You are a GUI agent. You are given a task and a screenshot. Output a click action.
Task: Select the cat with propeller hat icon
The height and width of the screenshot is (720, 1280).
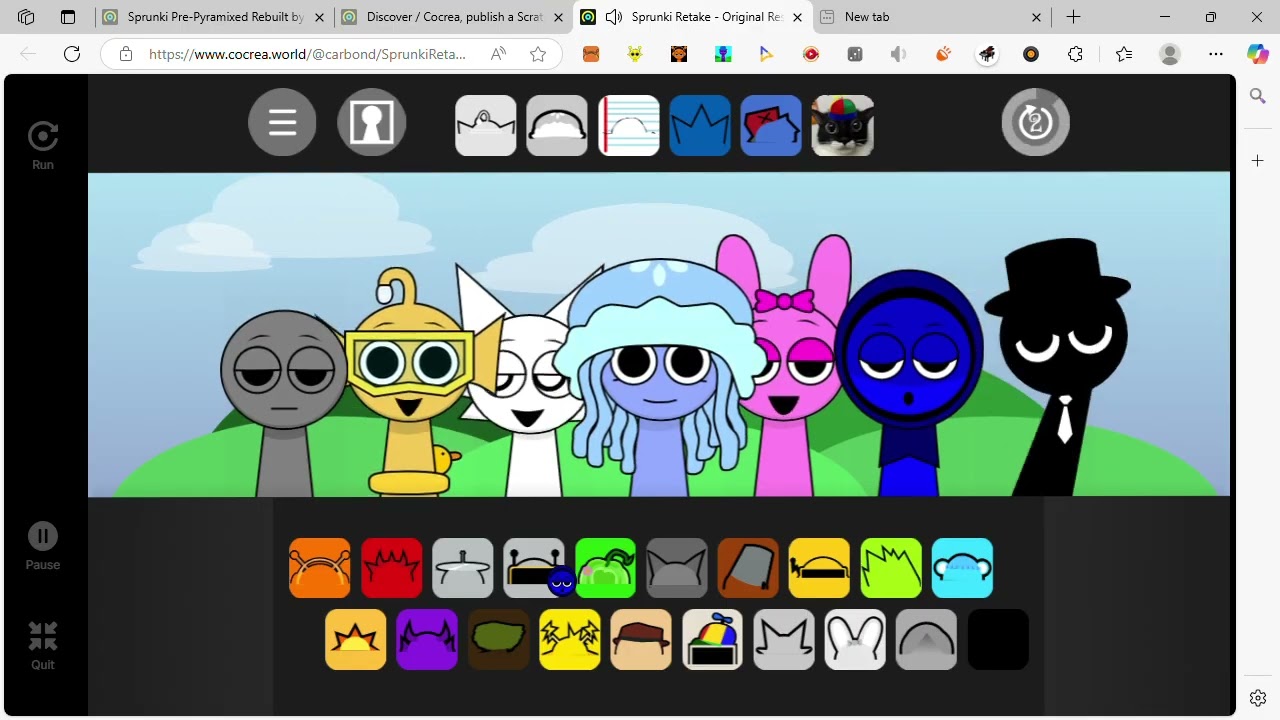(843, 126)
